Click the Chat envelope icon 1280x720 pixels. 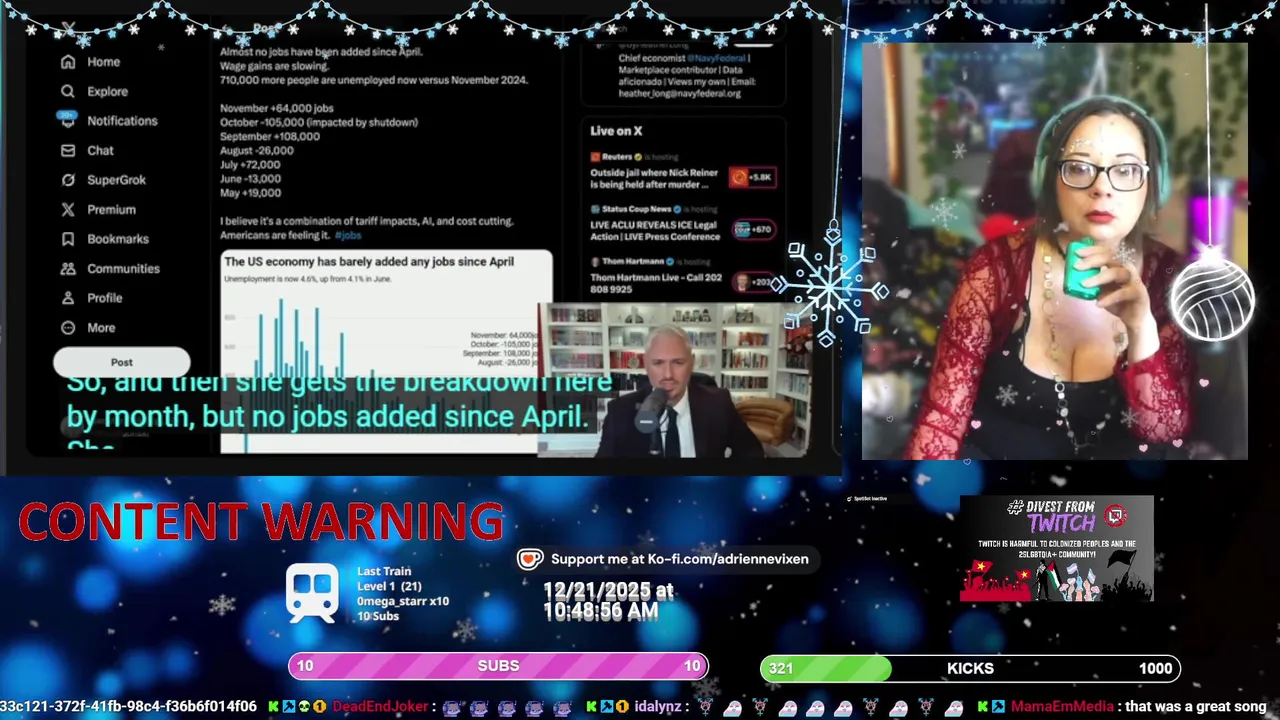(x=68, y=150)
